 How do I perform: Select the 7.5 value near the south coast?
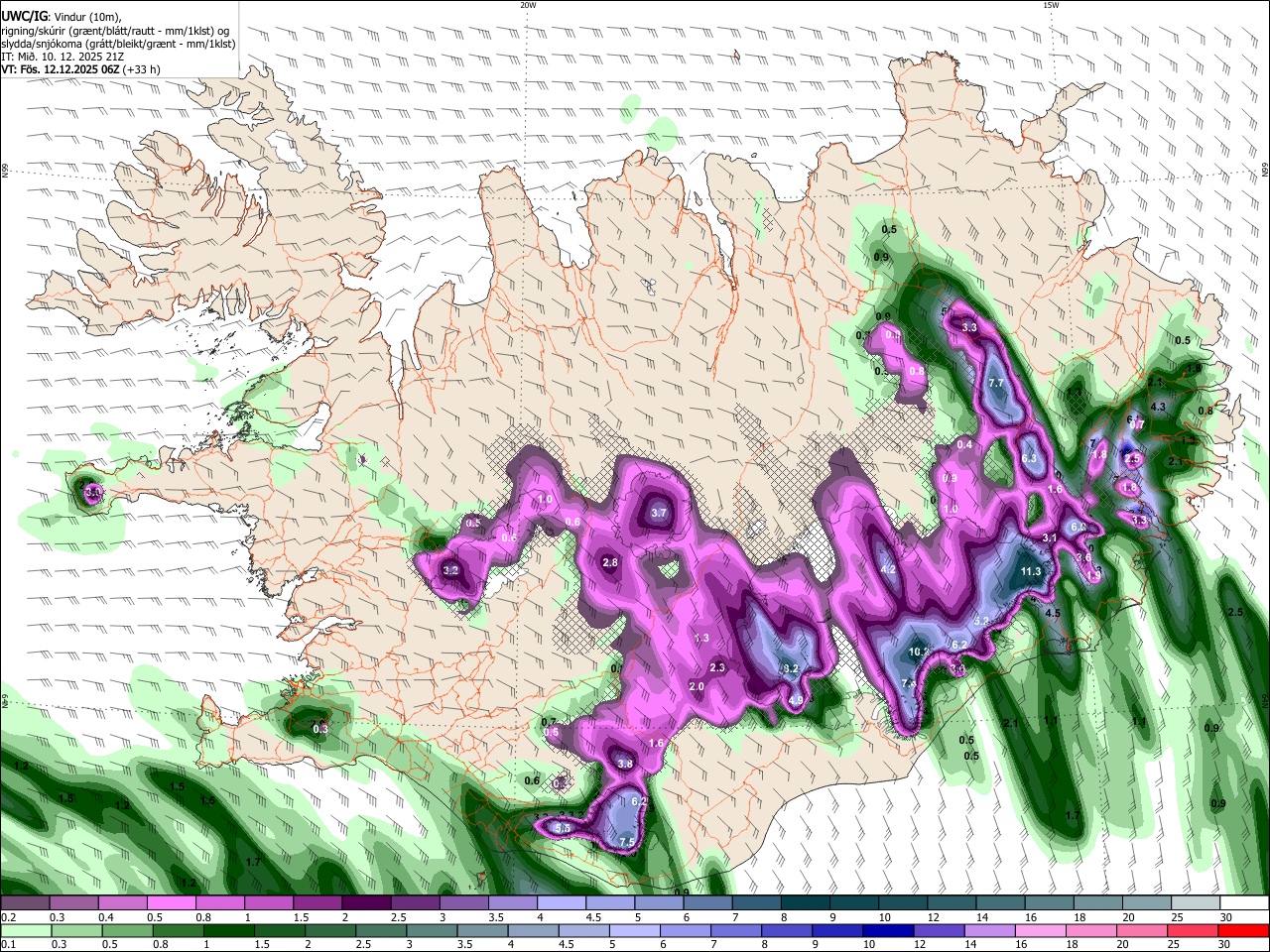(627, 842)
